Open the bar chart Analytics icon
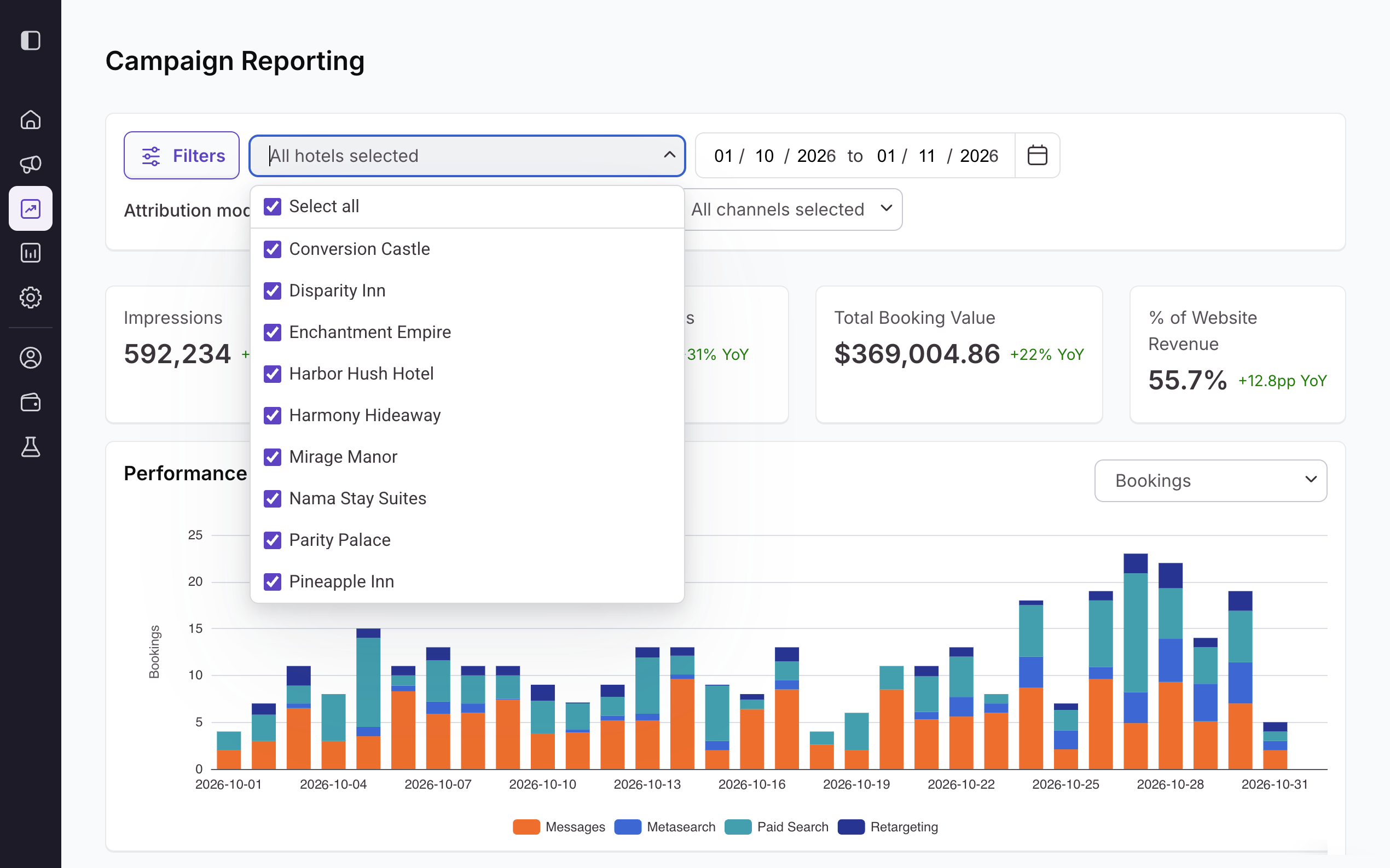1390x868 pixels. click(x=31, y=253)
